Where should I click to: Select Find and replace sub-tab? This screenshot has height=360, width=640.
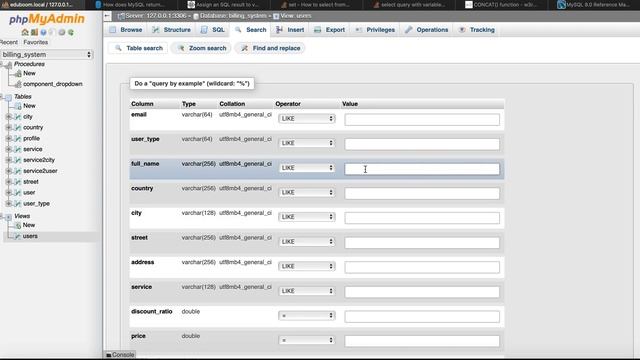pyautogui.click(x=271, y=48)
